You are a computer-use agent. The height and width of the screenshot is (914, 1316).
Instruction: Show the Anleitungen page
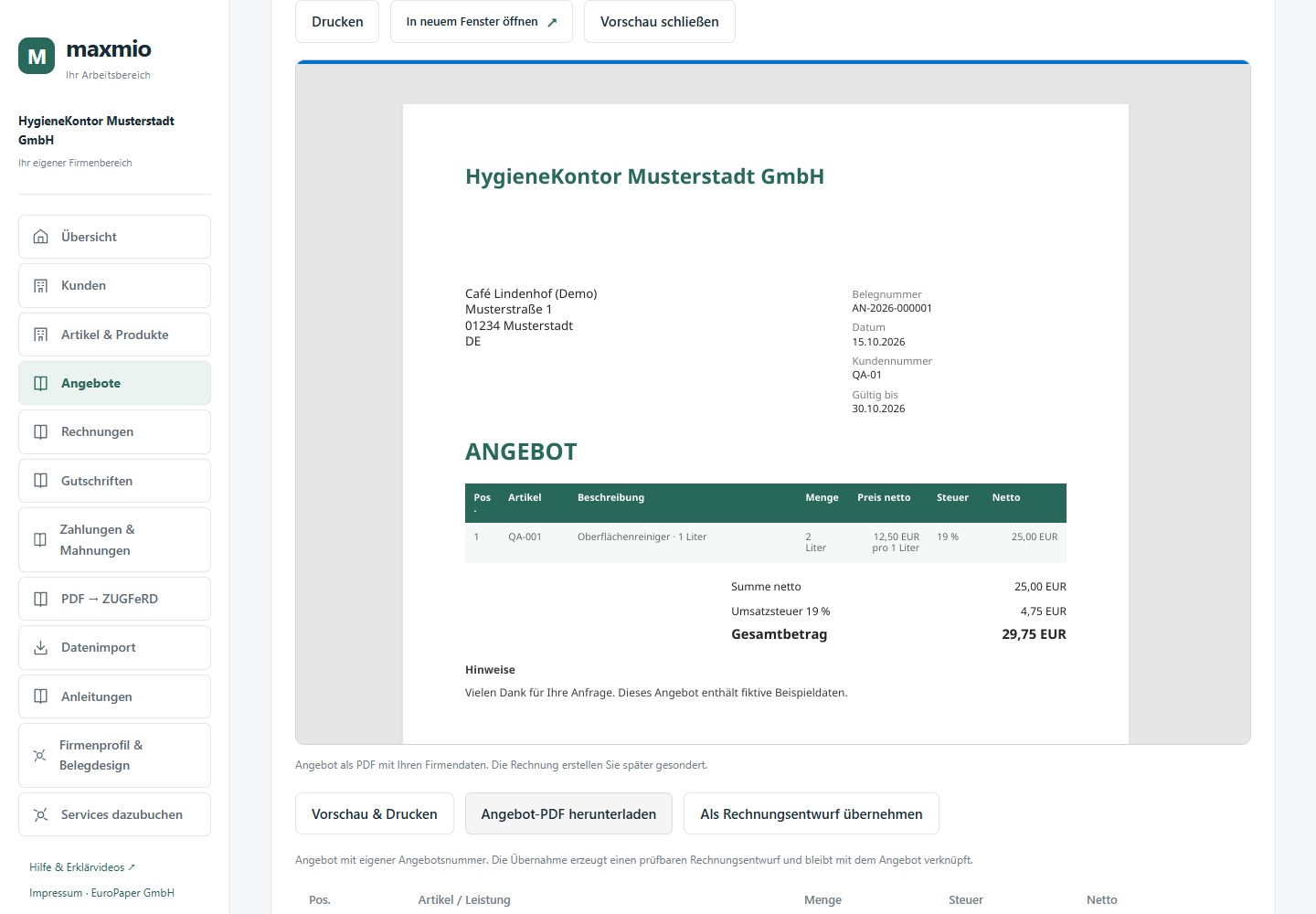(114, 696)
